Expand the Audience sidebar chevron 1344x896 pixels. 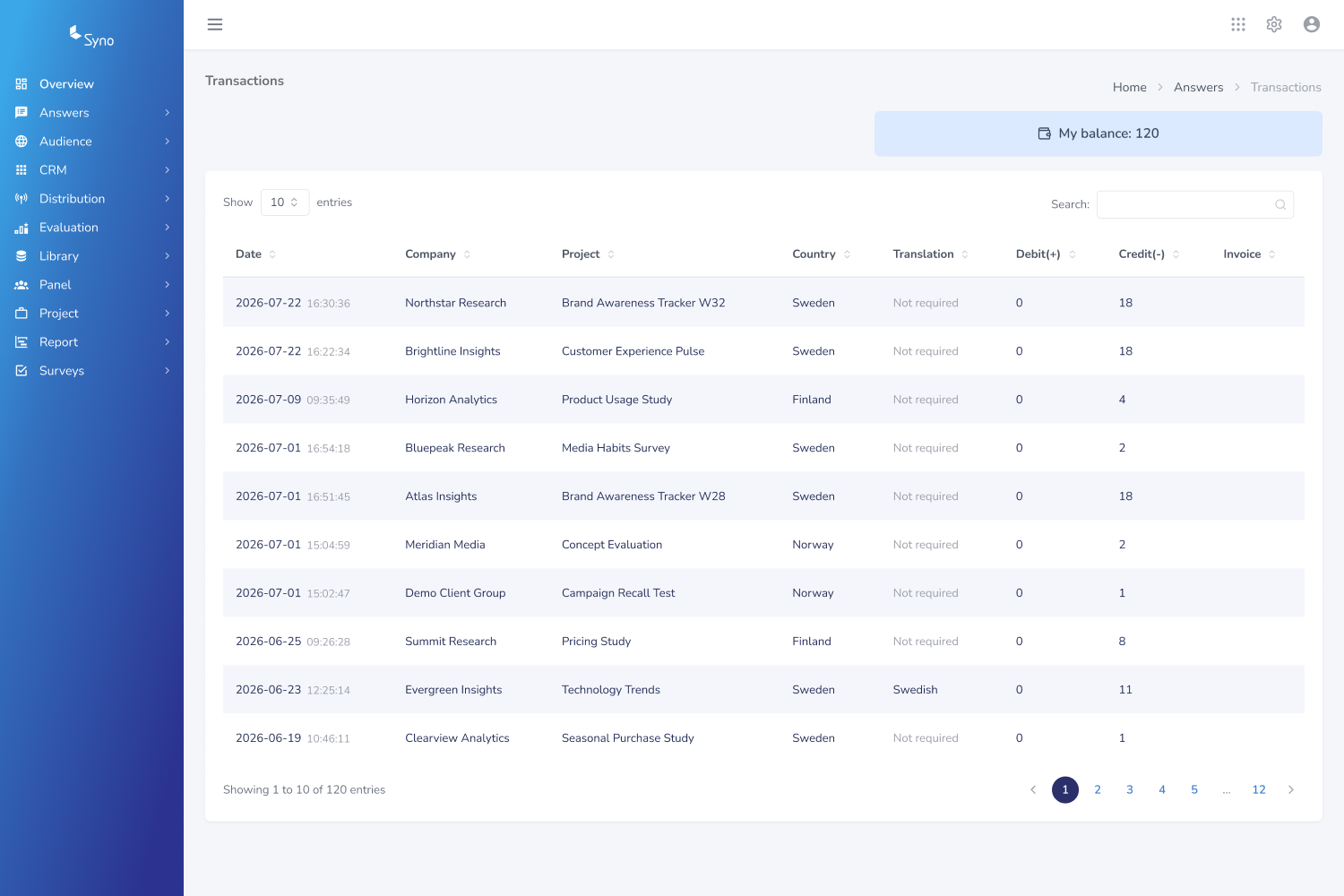(167, 142)
